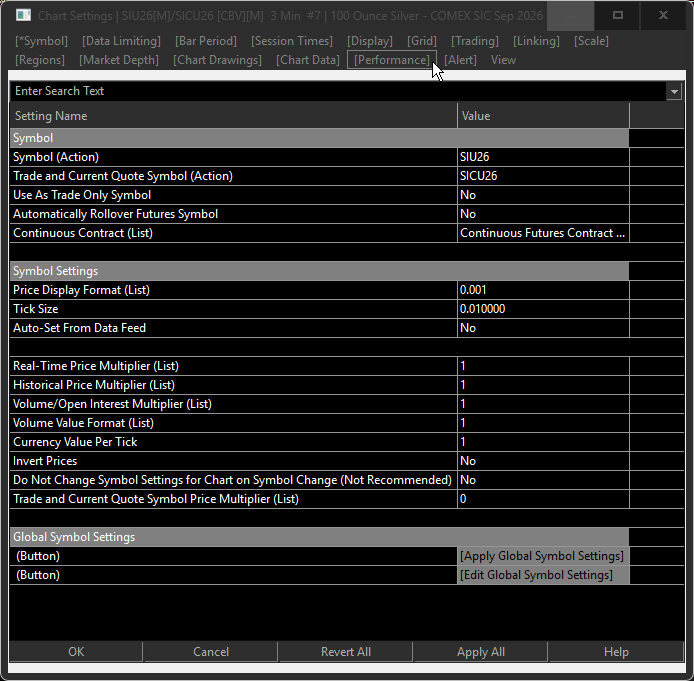Image resolution: width=694 pixels, height=681 pixels.
Task: Open Help for chart settings
Action: (616, 652)
